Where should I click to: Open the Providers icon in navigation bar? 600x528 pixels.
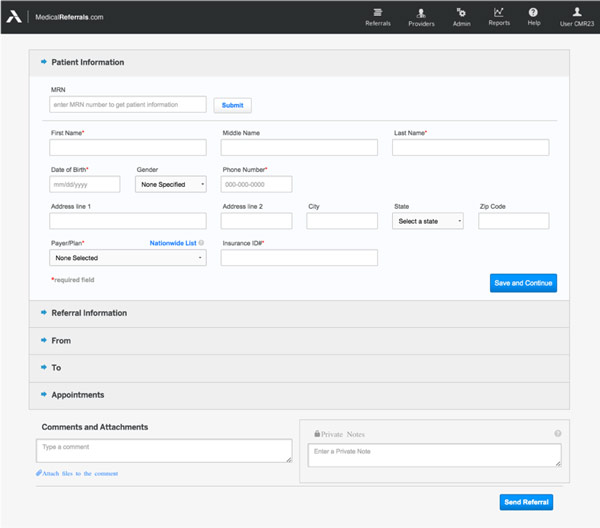click(x=421, y=12)
